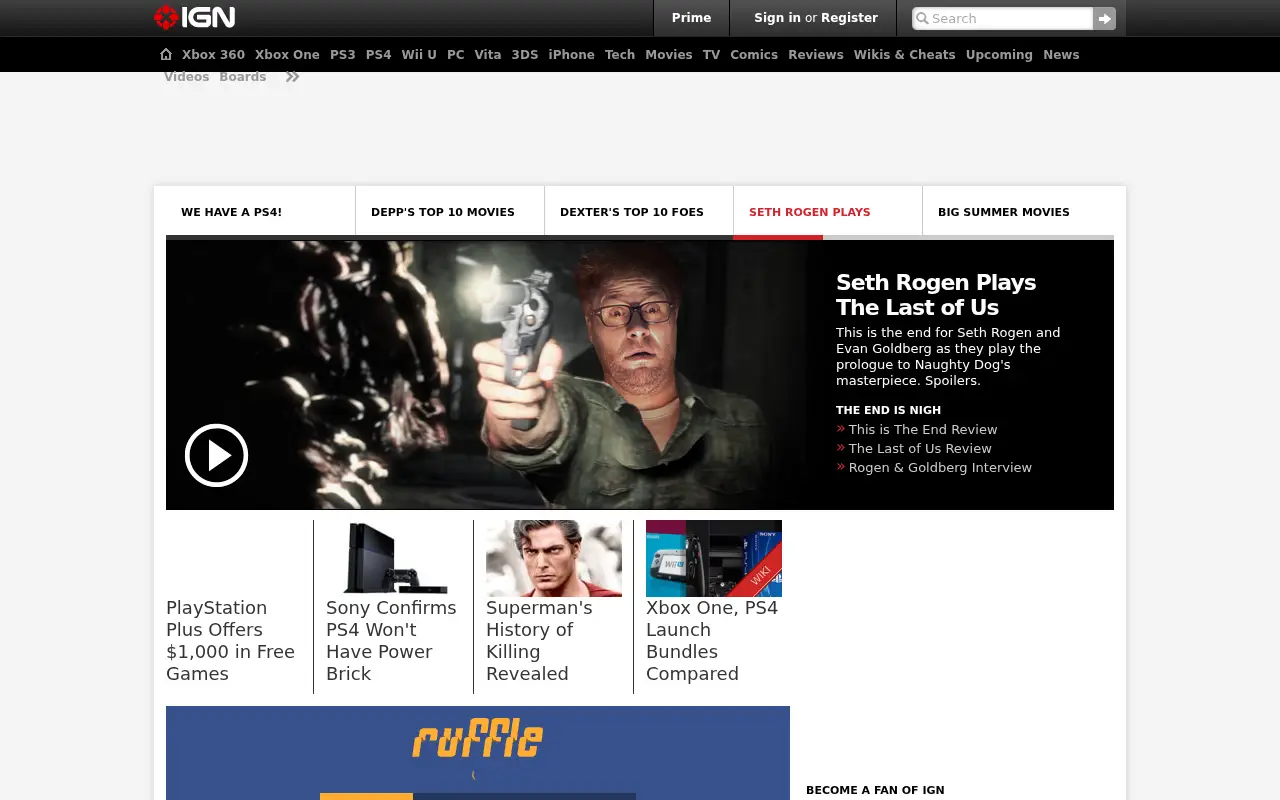Play the Seth Rogen video
Viewport: 1280px width, 800px height.
(216, 455)
